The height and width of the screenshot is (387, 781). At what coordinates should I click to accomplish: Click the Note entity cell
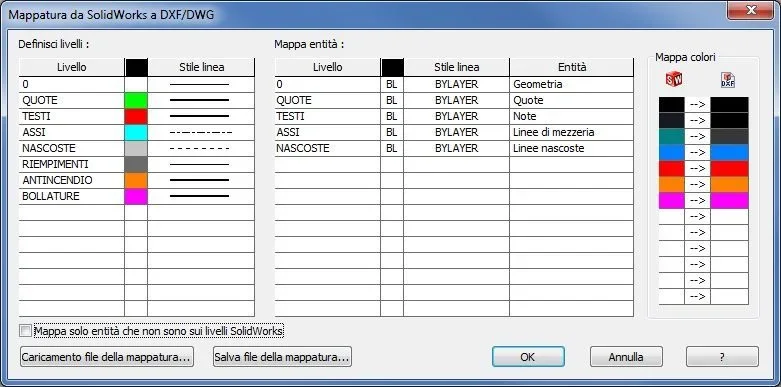[x=571, y=116]
